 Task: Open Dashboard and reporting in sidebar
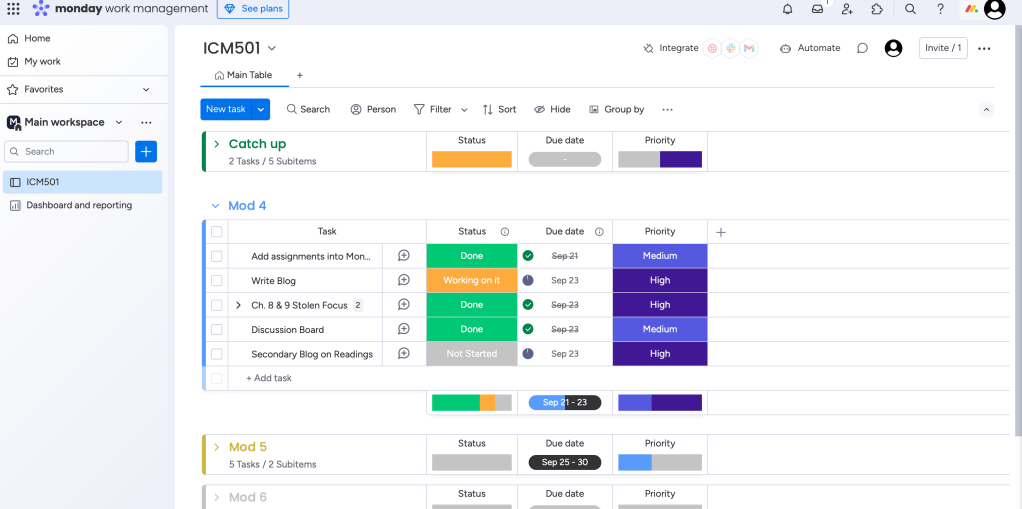(x=79, y=205)
